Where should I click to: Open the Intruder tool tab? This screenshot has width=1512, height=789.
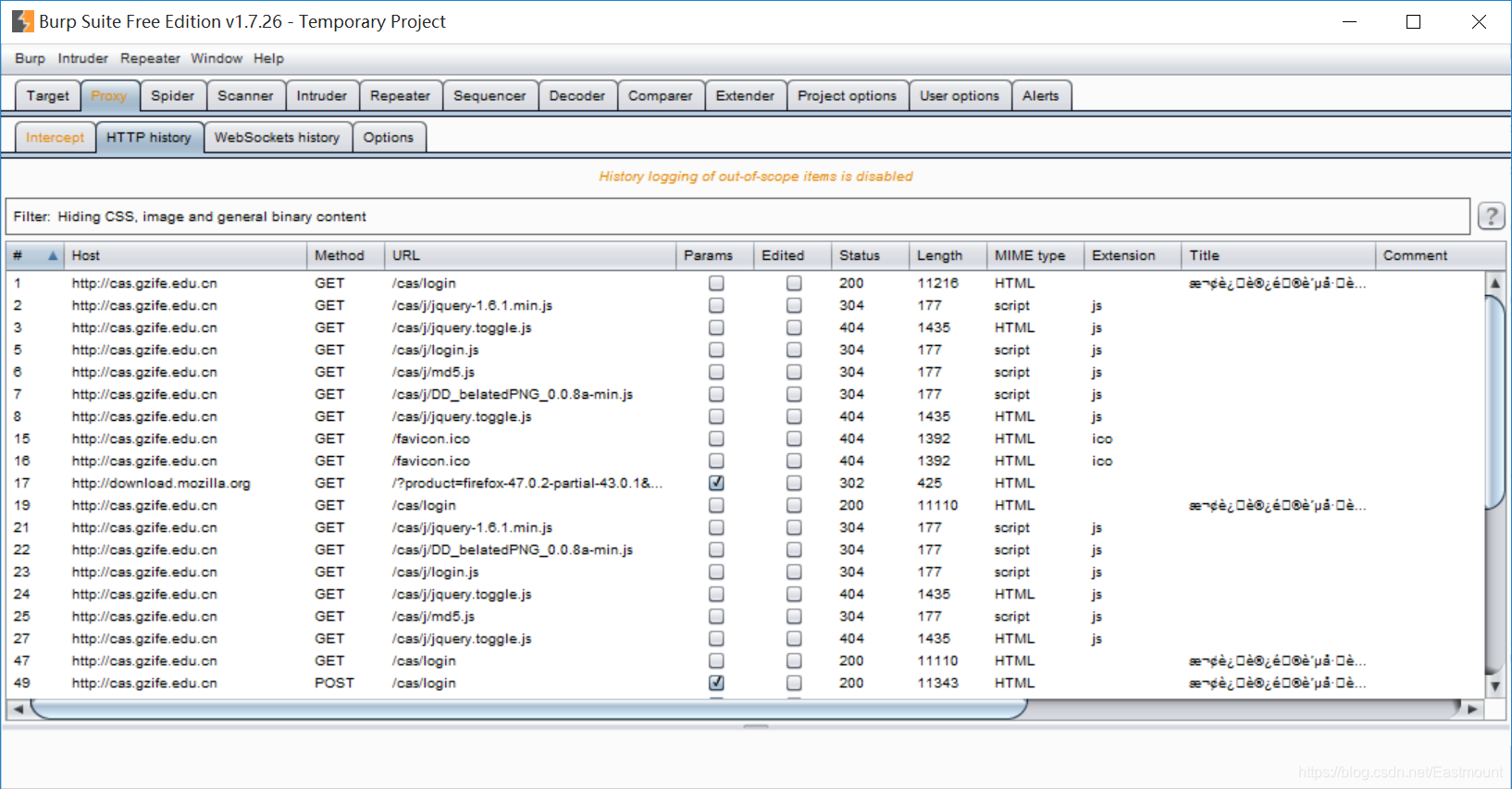pyautogui.click(x=321, y=95)
